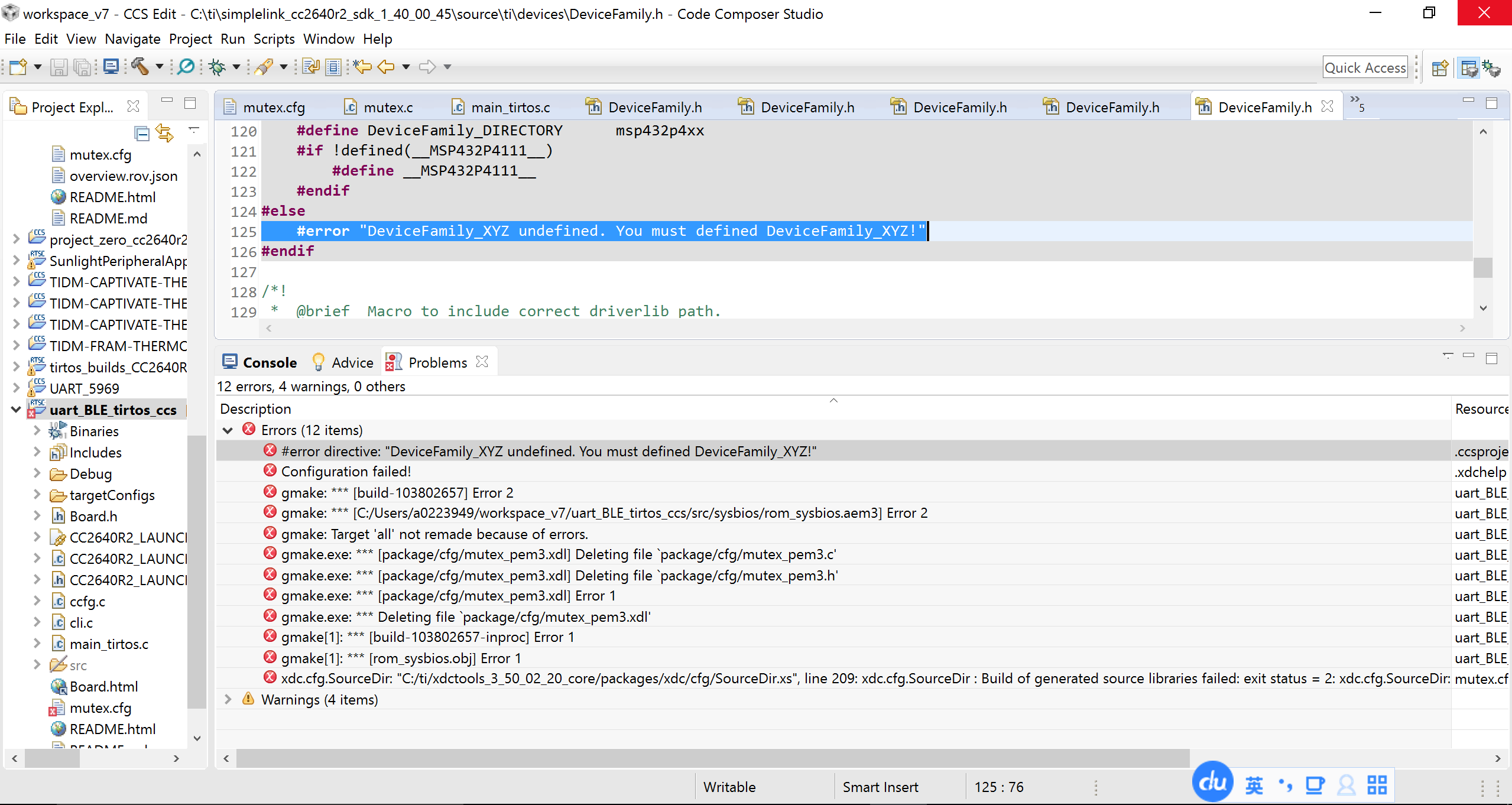
Task: Click line 126 #endif in the editor
Action: tap(288, 251)
